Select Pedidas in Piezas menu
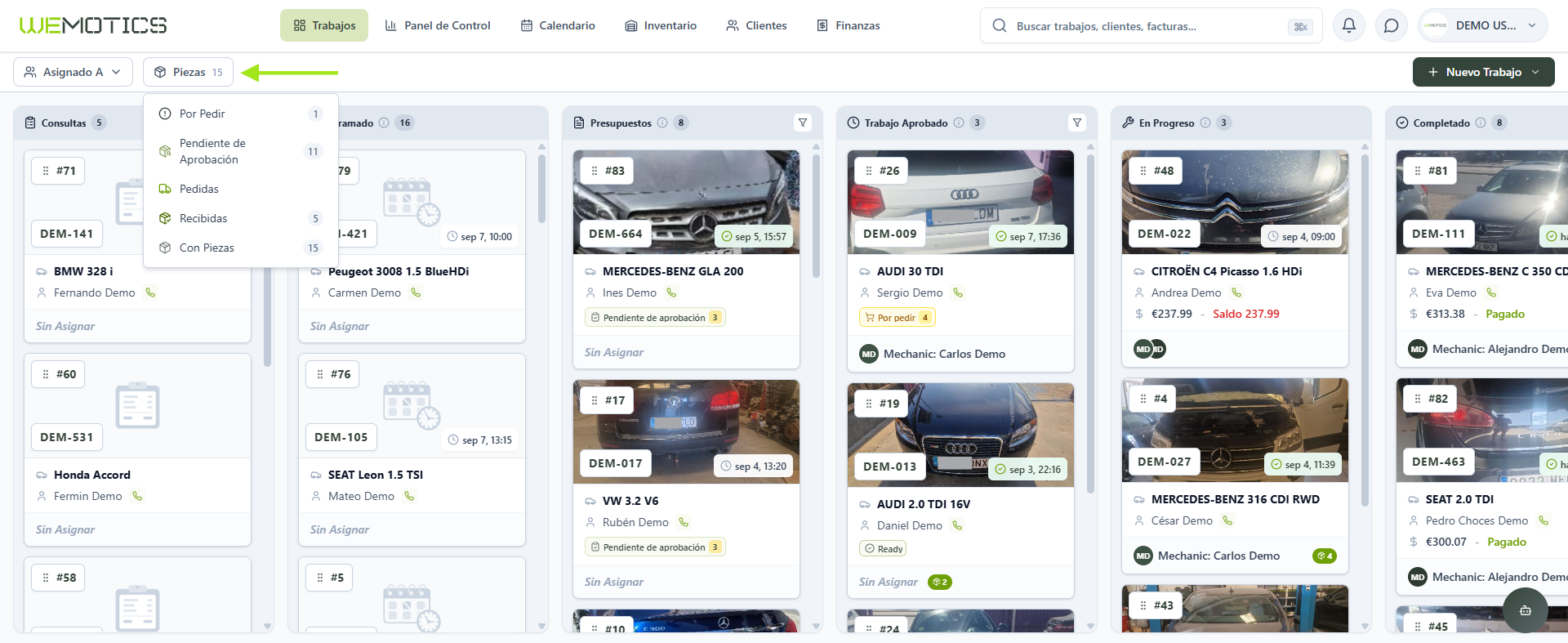1568x643 pixels. [x=241, y=189]
